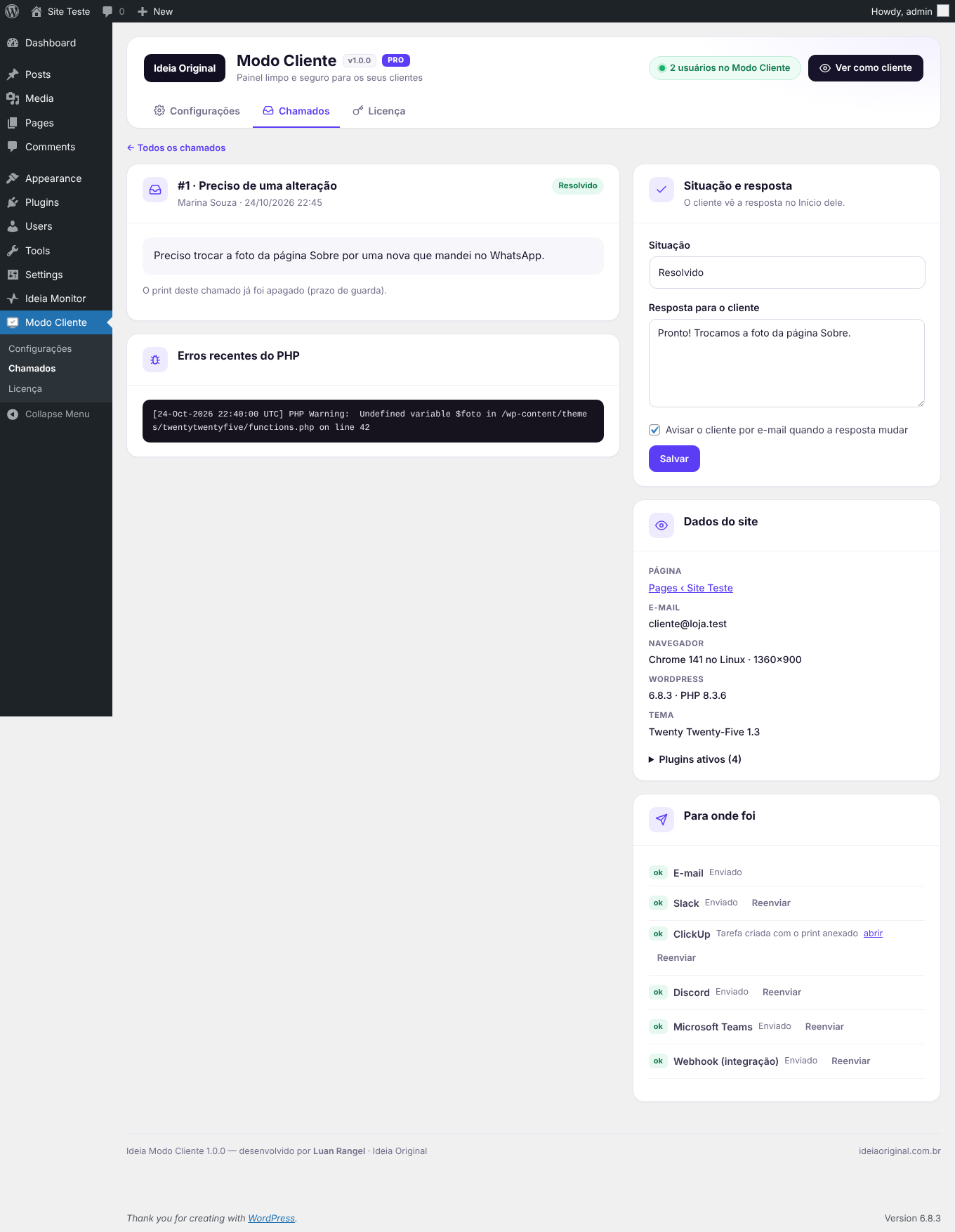Click the Collapse Menu arrow icon
This screenshot has height=1232, width=955.
[13, 414]
